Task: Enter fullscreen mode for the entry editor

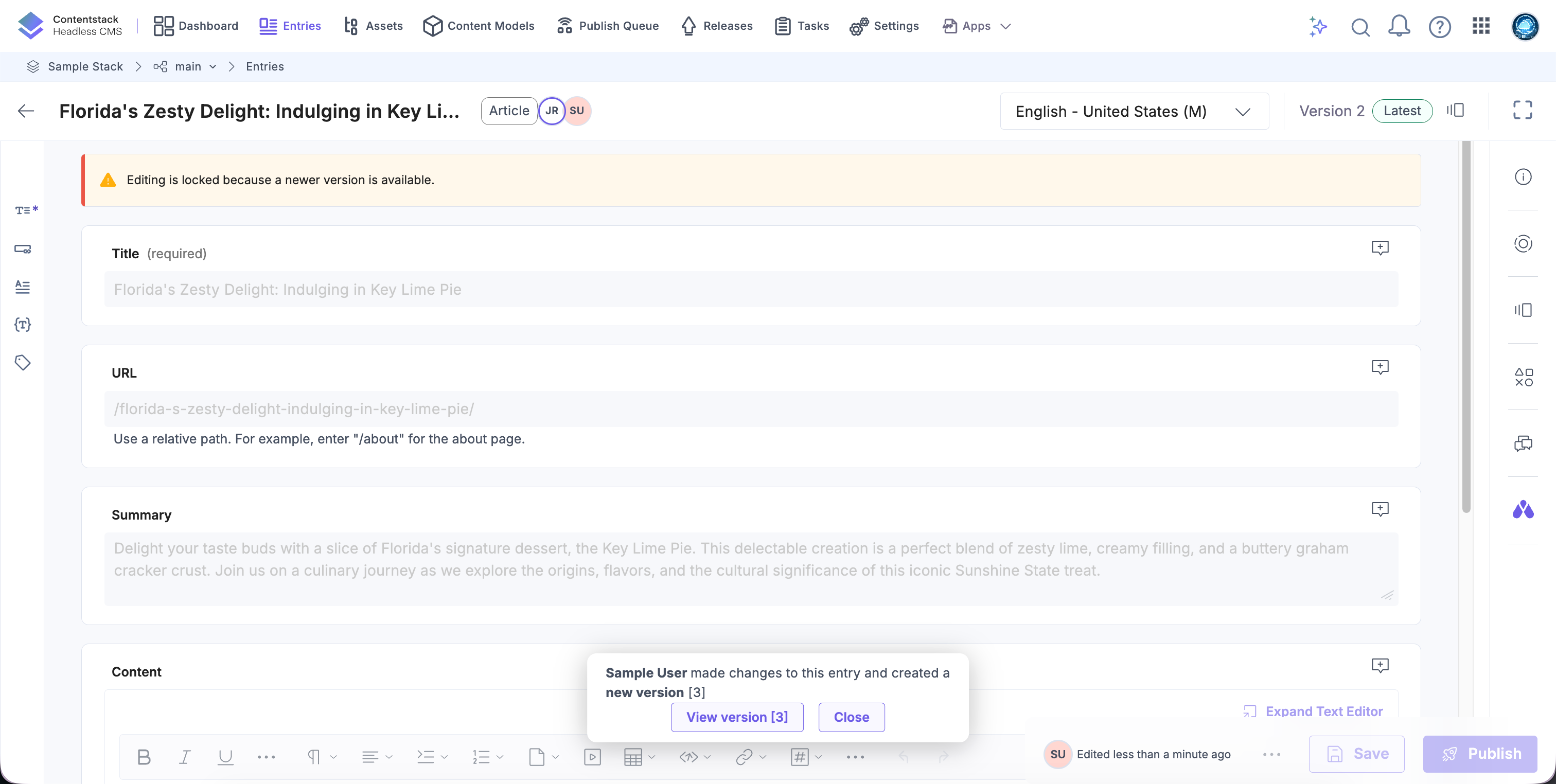Action: 1522,111
